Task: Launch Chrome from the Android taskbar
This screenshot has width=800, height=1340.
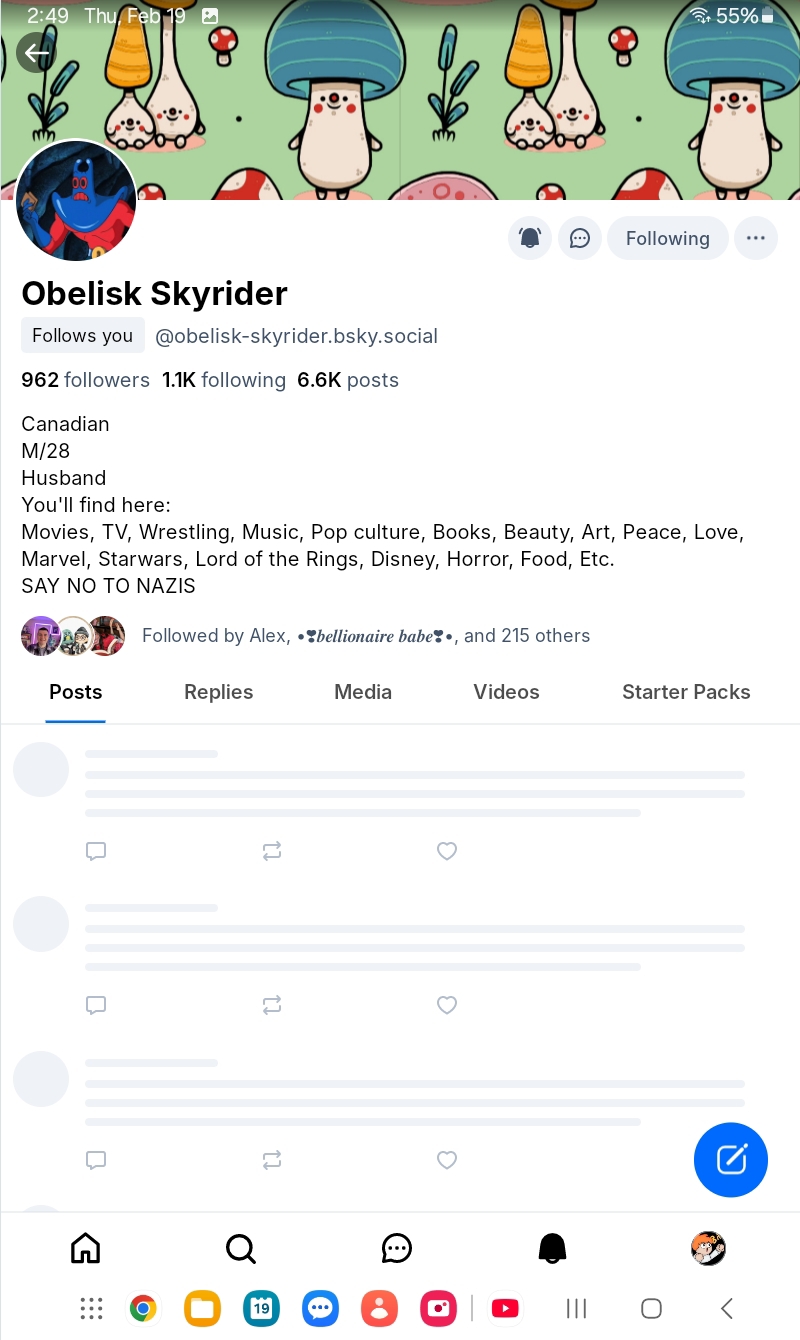Action: (x=144, y=1308)
